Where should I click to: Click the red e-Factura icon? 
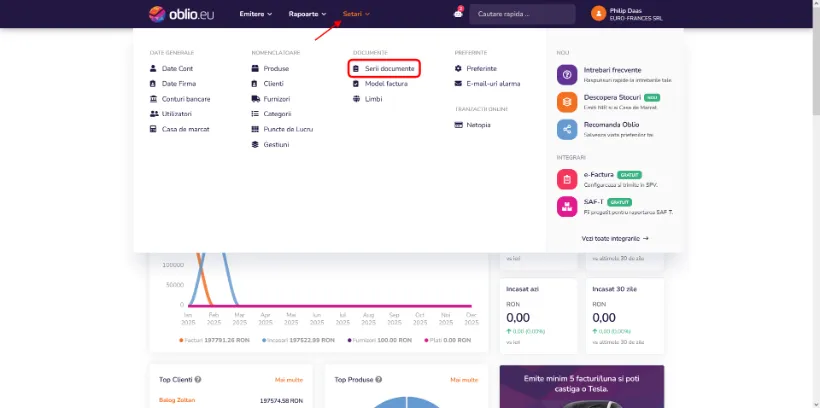(567, 179)
